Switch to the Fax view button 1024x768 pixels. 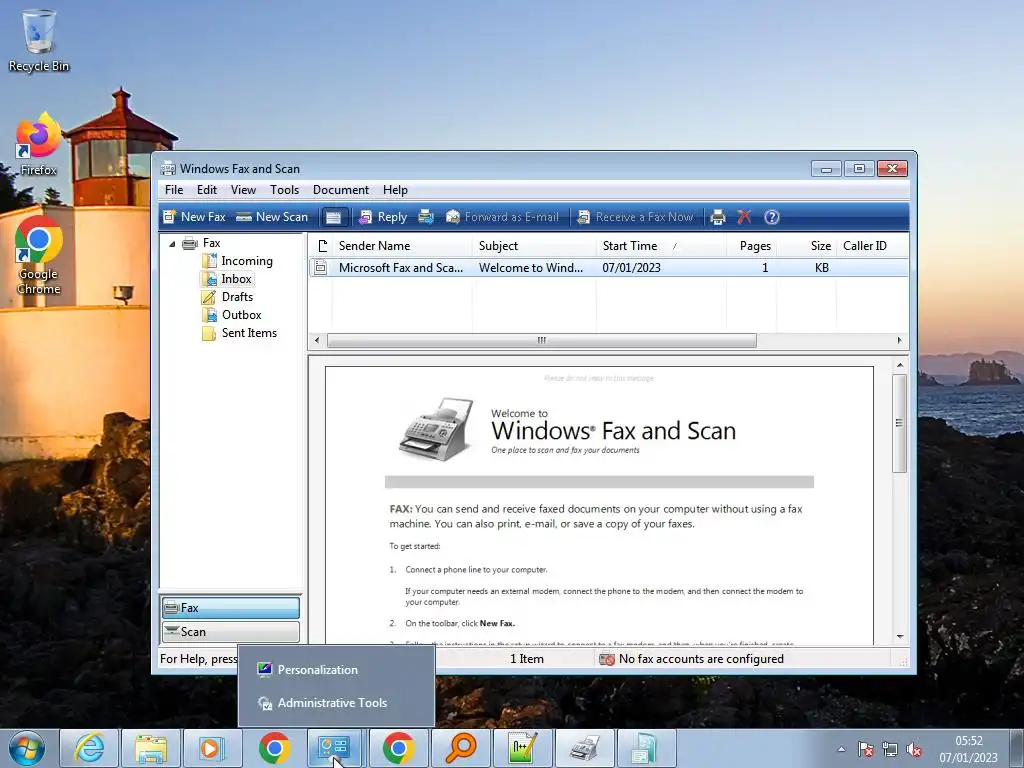click(231, 608)
